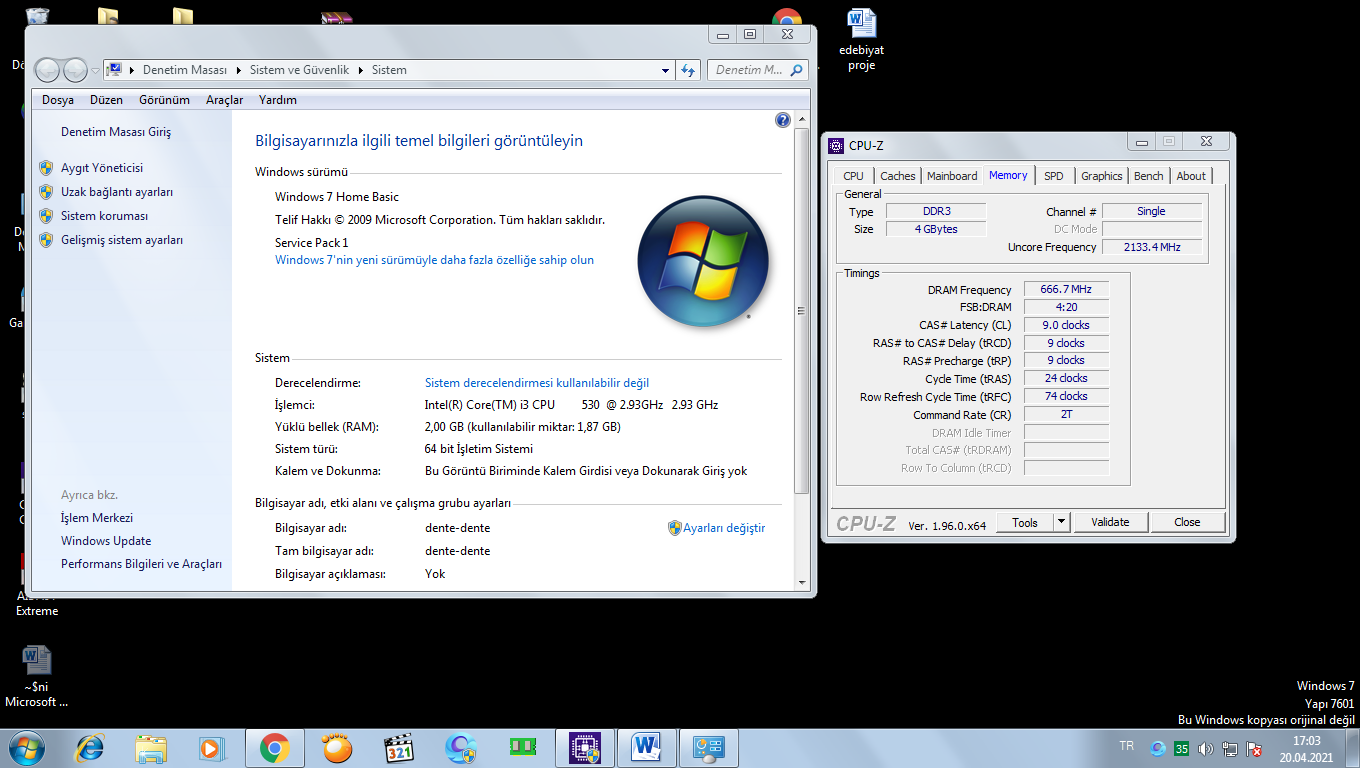The image size is (1360, 768).
Task: Click the Validate button in CPU-Z
Action: [1110, 522]
